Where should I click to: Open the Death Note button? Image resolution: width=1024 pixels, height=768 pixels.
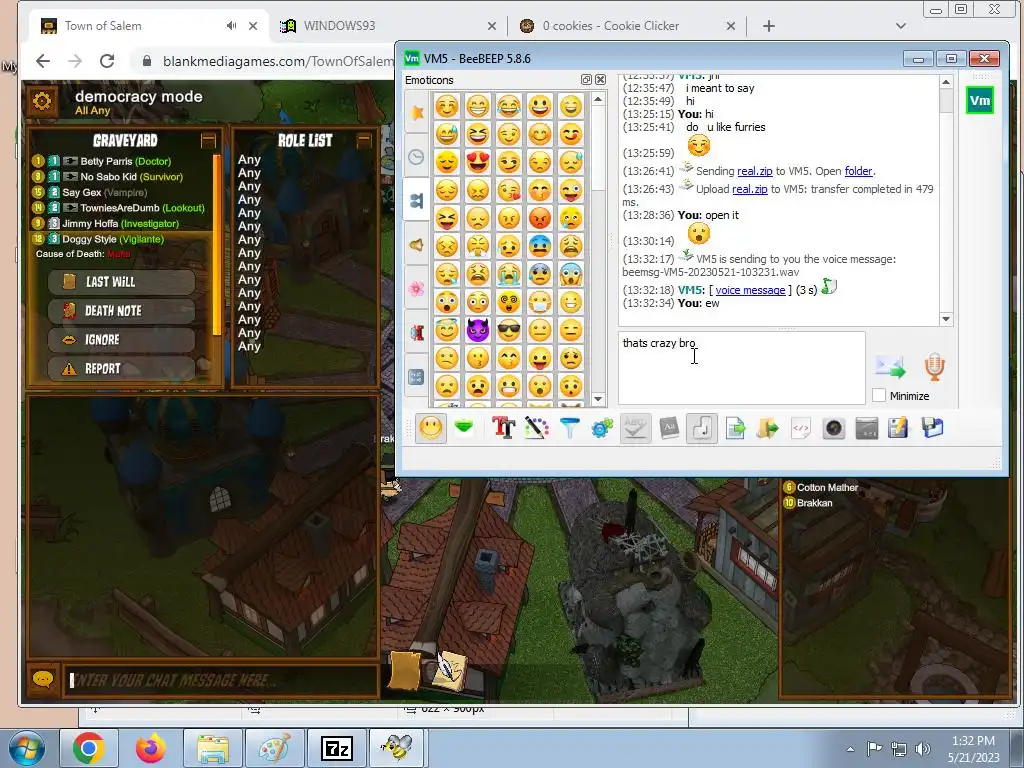(x=121, y=311)
